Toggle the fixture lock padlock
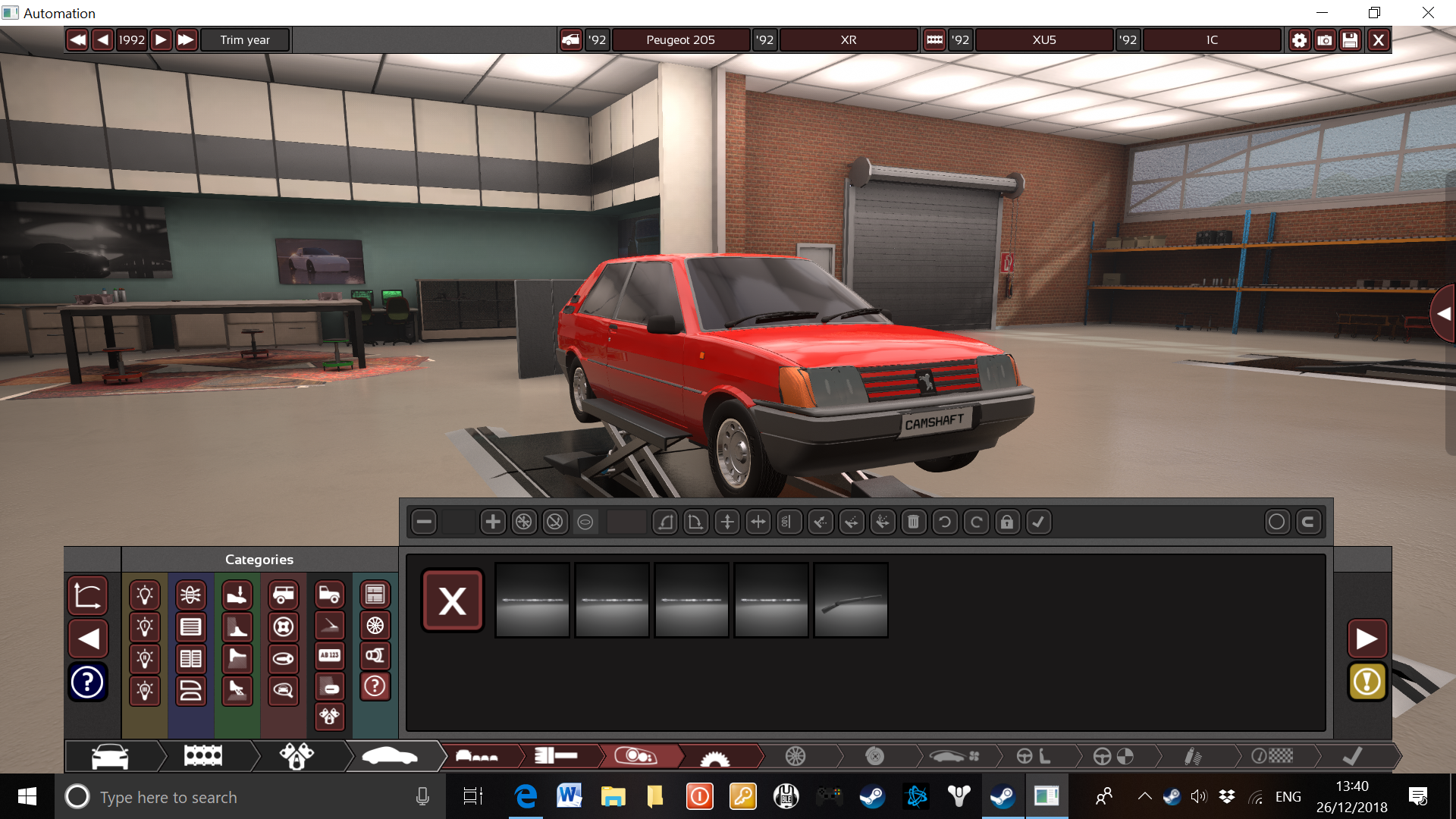This screenshot has height=819, width=1456. coord(1007,522)
